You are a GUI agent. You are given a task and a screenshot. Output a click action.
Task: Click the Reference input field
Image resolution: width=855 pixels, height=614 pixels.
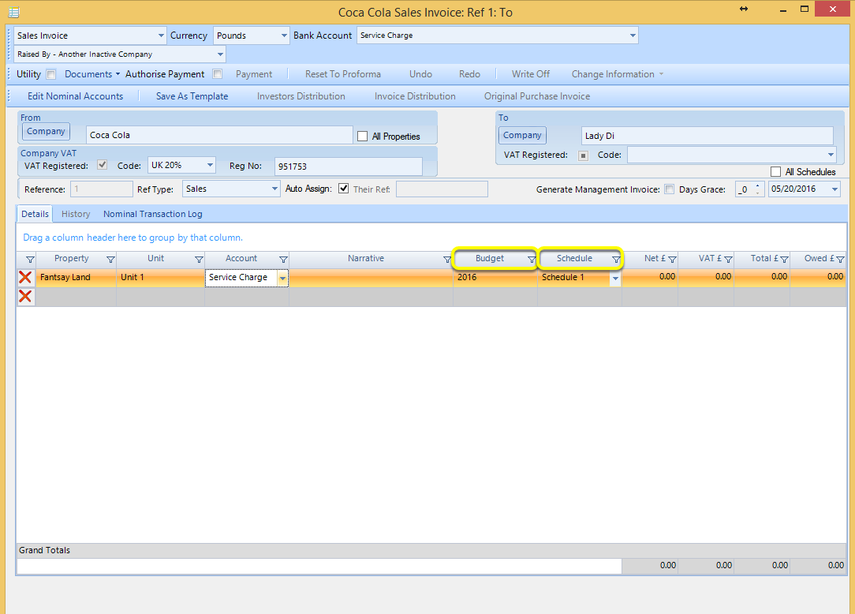(x=101, y=189)
